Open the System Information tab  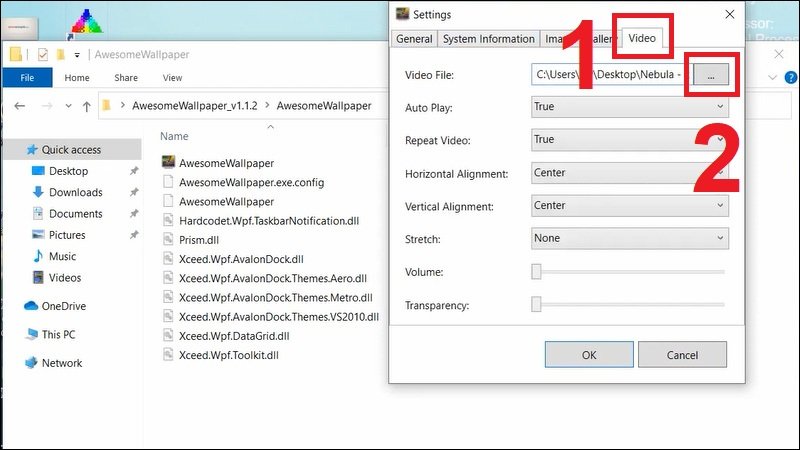[488, 39]
